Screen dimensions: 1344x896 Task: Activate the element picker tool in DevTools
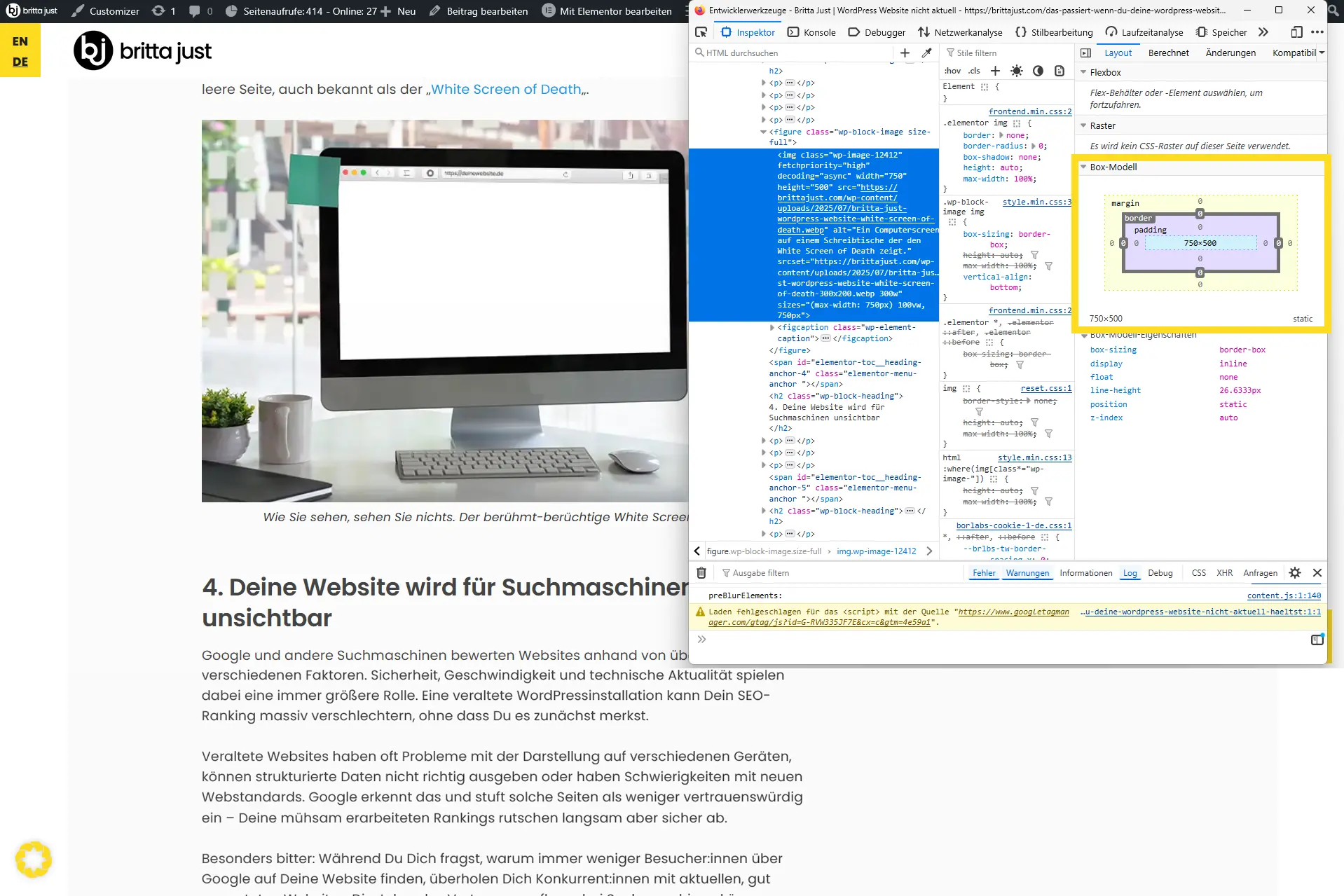coord(701,32)
